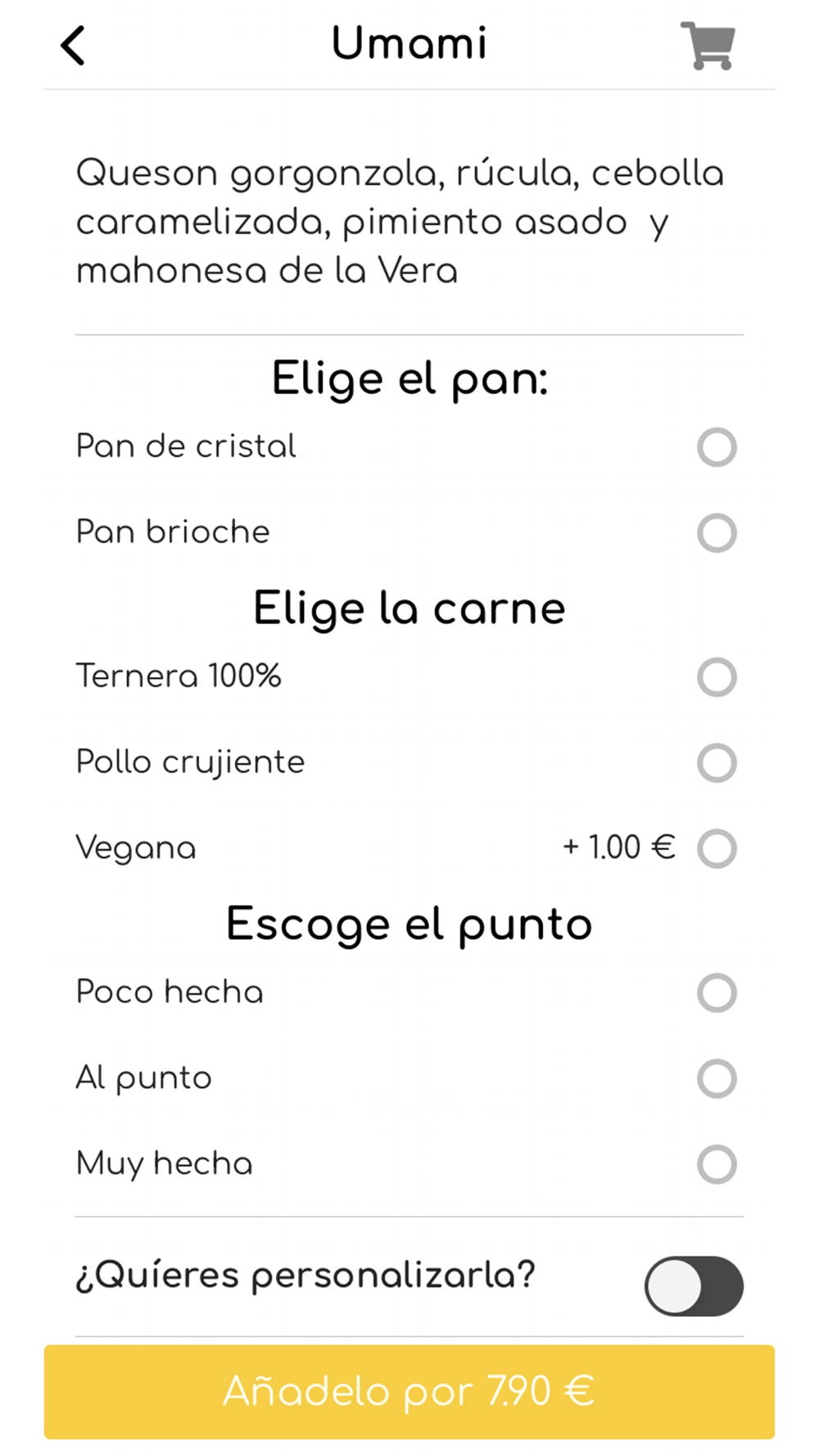This screenshot has width=819, height=1456.
Task: Select Al punto cooking point
Action: [717, 1078]
